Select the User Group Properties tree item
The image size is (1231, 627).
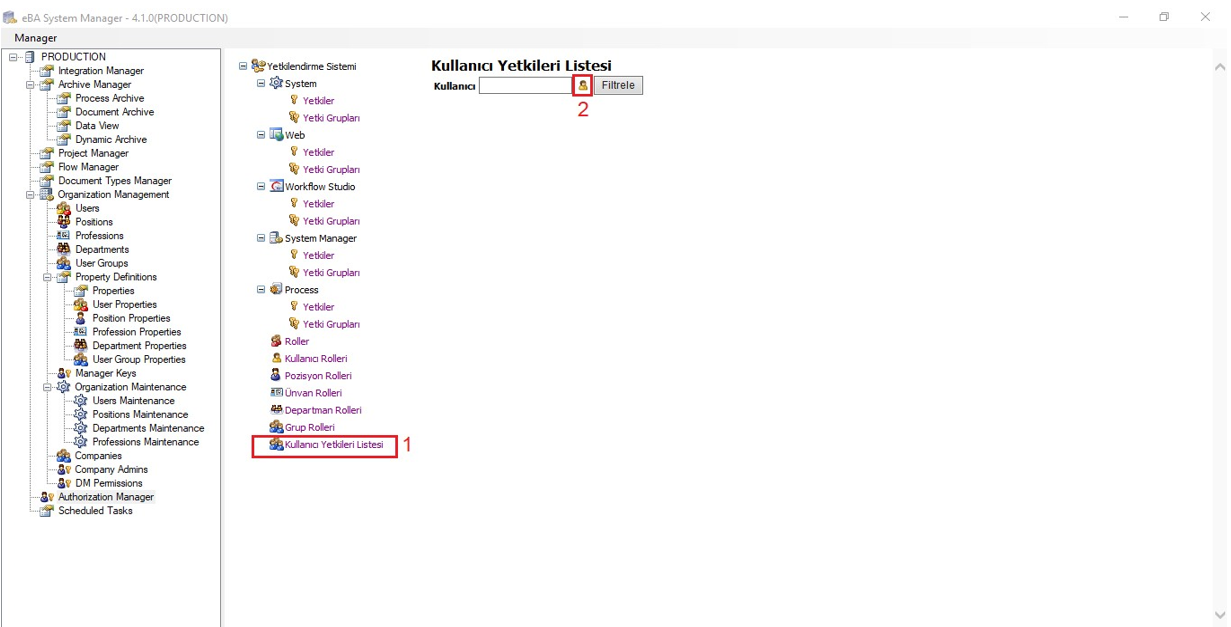tap(139, 360)
